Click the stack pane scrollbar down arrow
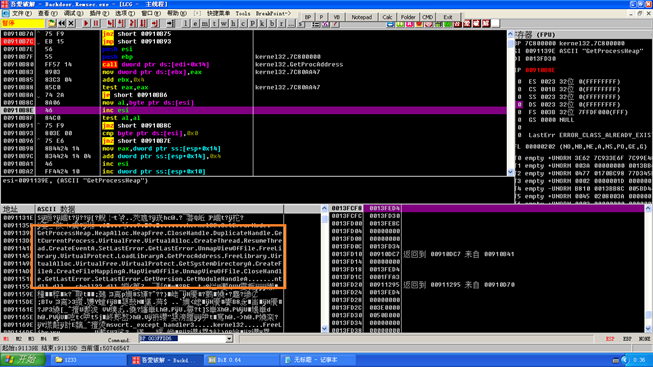This screenshot has width=653, height=367. point(648,329)
